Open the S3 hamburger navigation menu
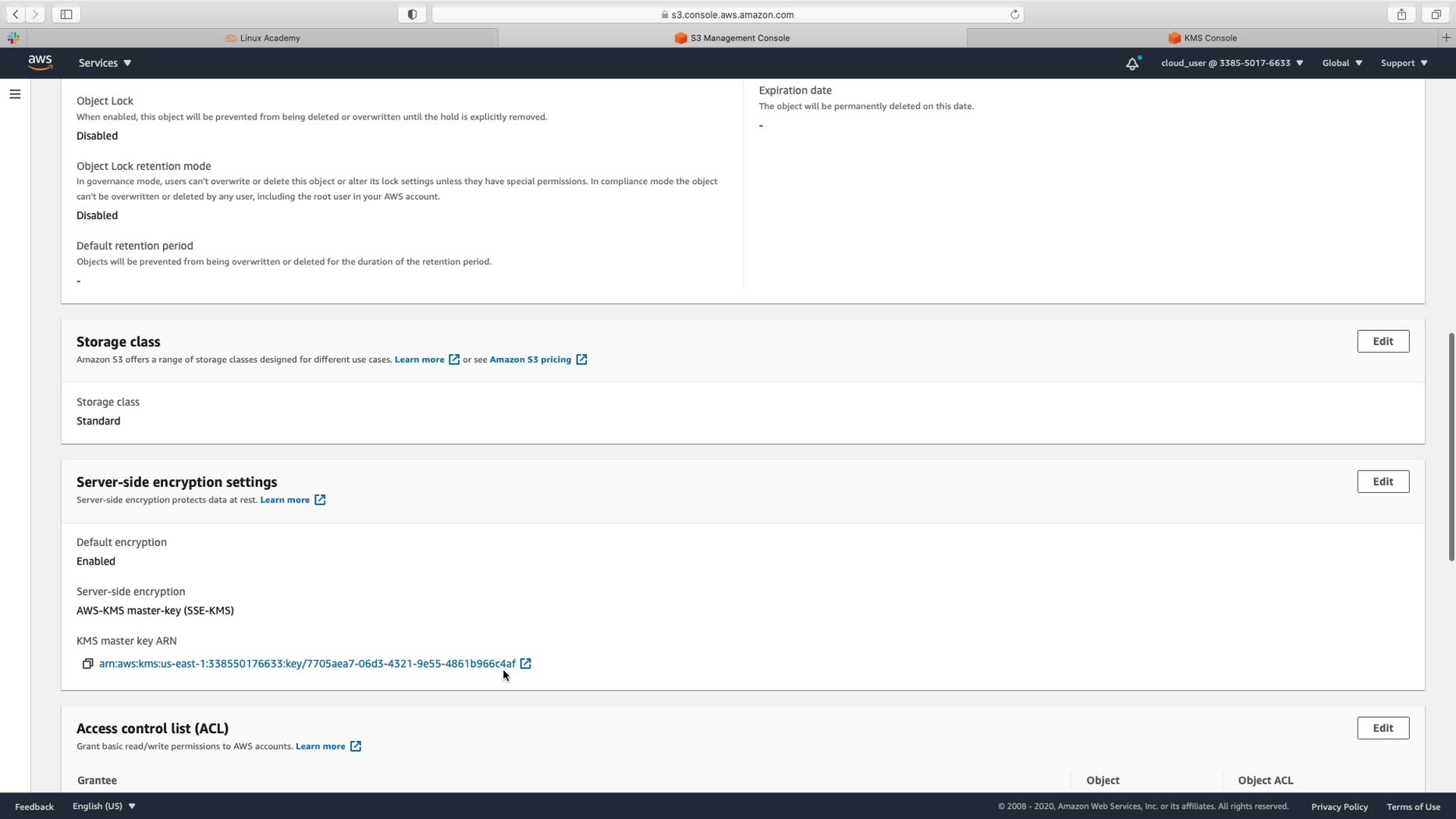Viewport: 1456px width, 819px height. click(15, 94)
